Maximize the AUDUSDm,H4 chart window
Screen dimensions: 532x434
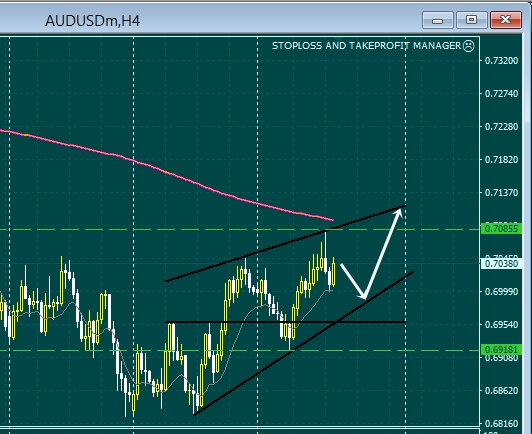[472, 20]
